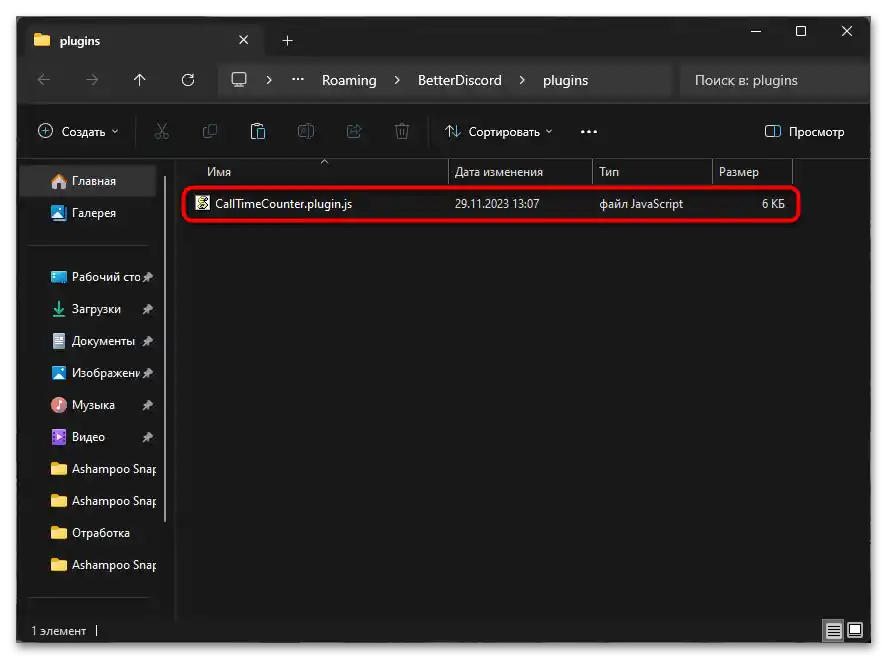Screen dimensions: 887x659
Task: Minimize the Explorer window
Action: pyautogui.click(x=756, y=31)
